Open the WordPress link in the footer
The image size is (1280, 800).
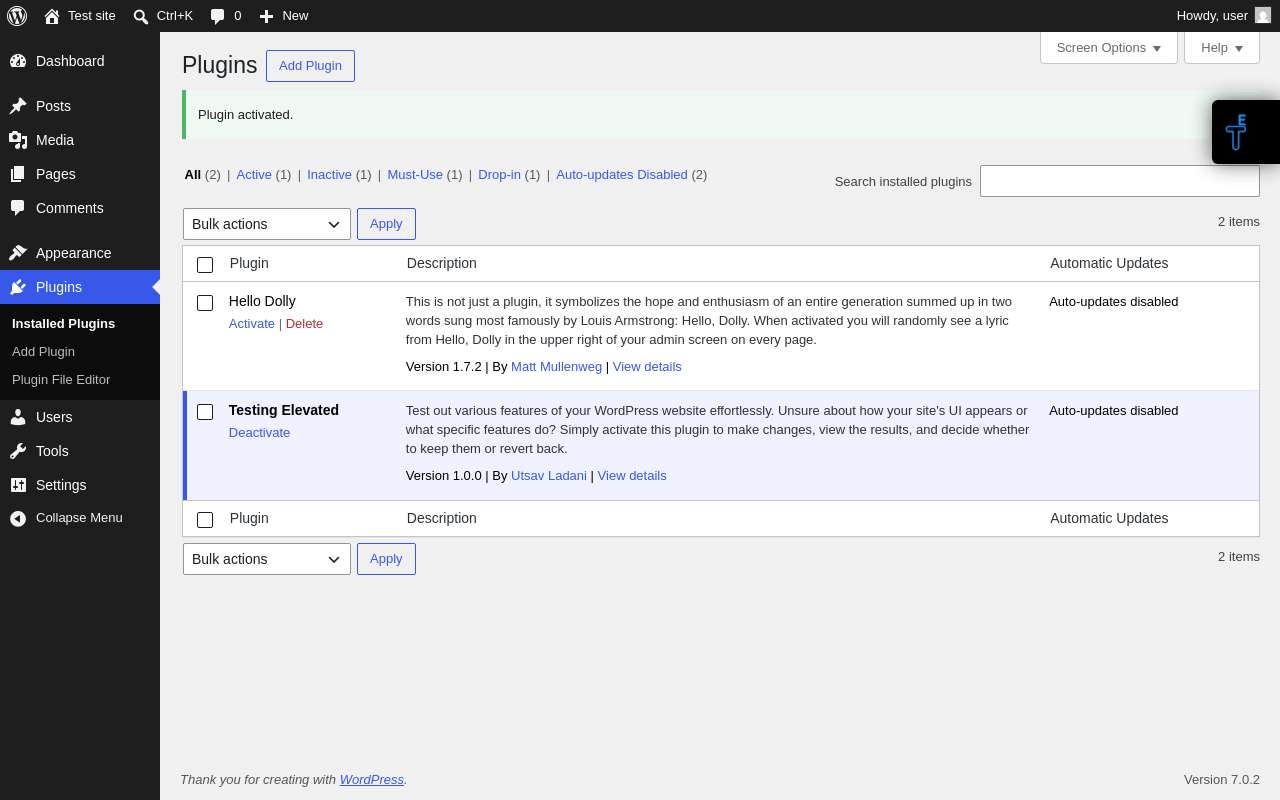(x=372, y=779)
